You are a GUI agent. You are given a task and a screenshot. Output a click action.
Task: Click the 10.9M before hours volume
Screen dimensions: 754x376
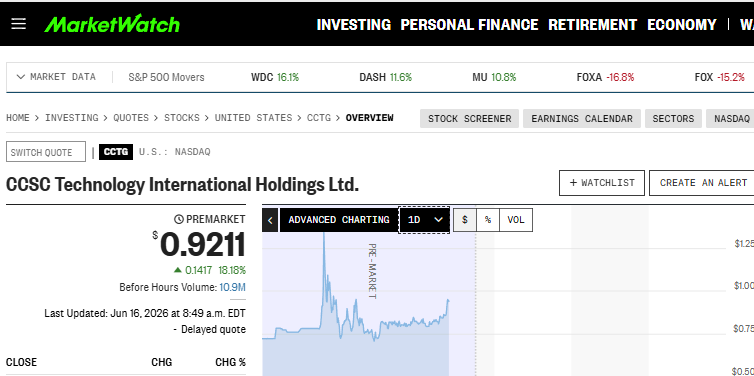(x=232, y=288)
